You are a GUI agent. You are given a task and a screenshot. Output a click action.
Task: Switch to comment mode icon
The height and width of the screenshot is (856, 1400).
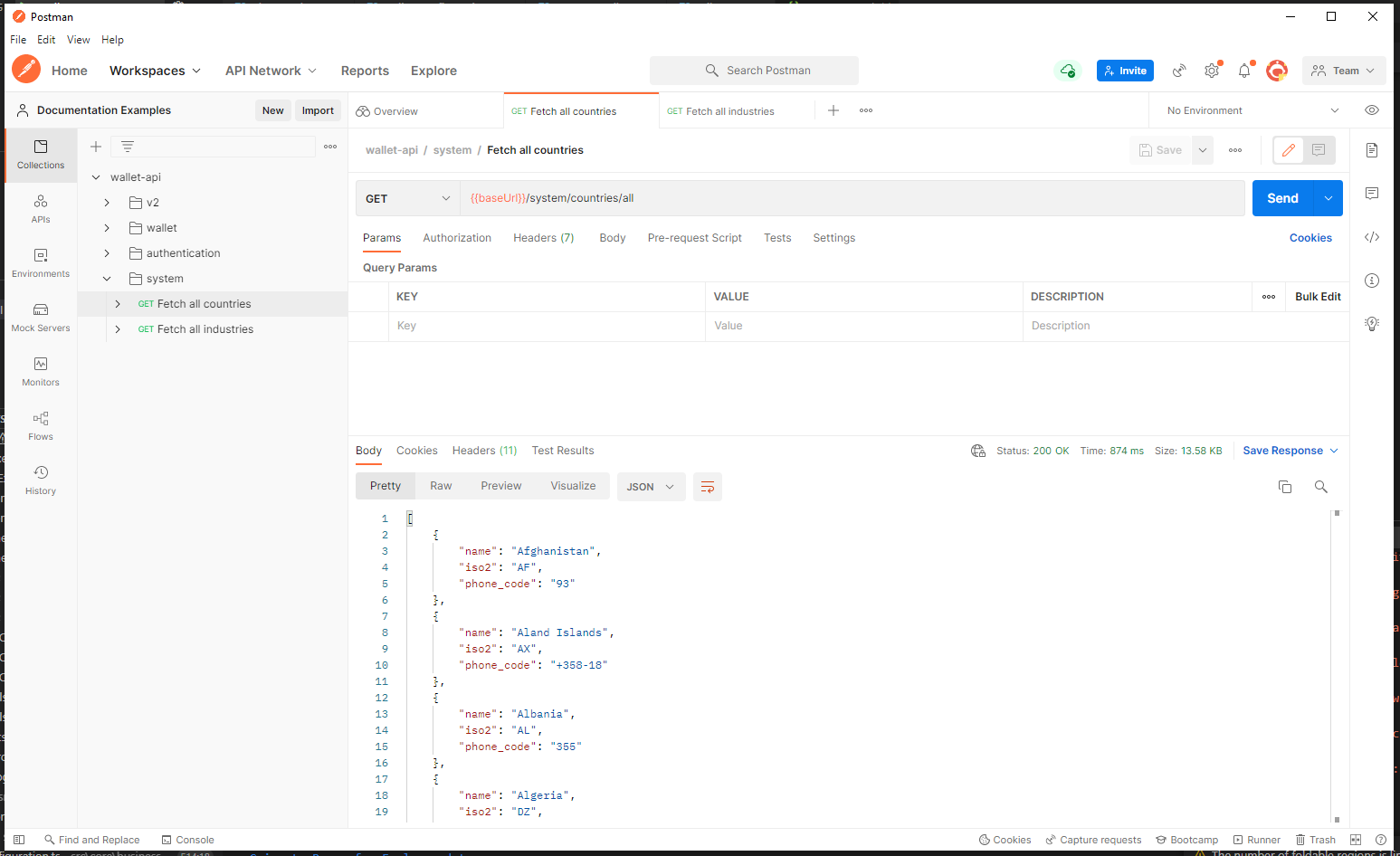1319,150
